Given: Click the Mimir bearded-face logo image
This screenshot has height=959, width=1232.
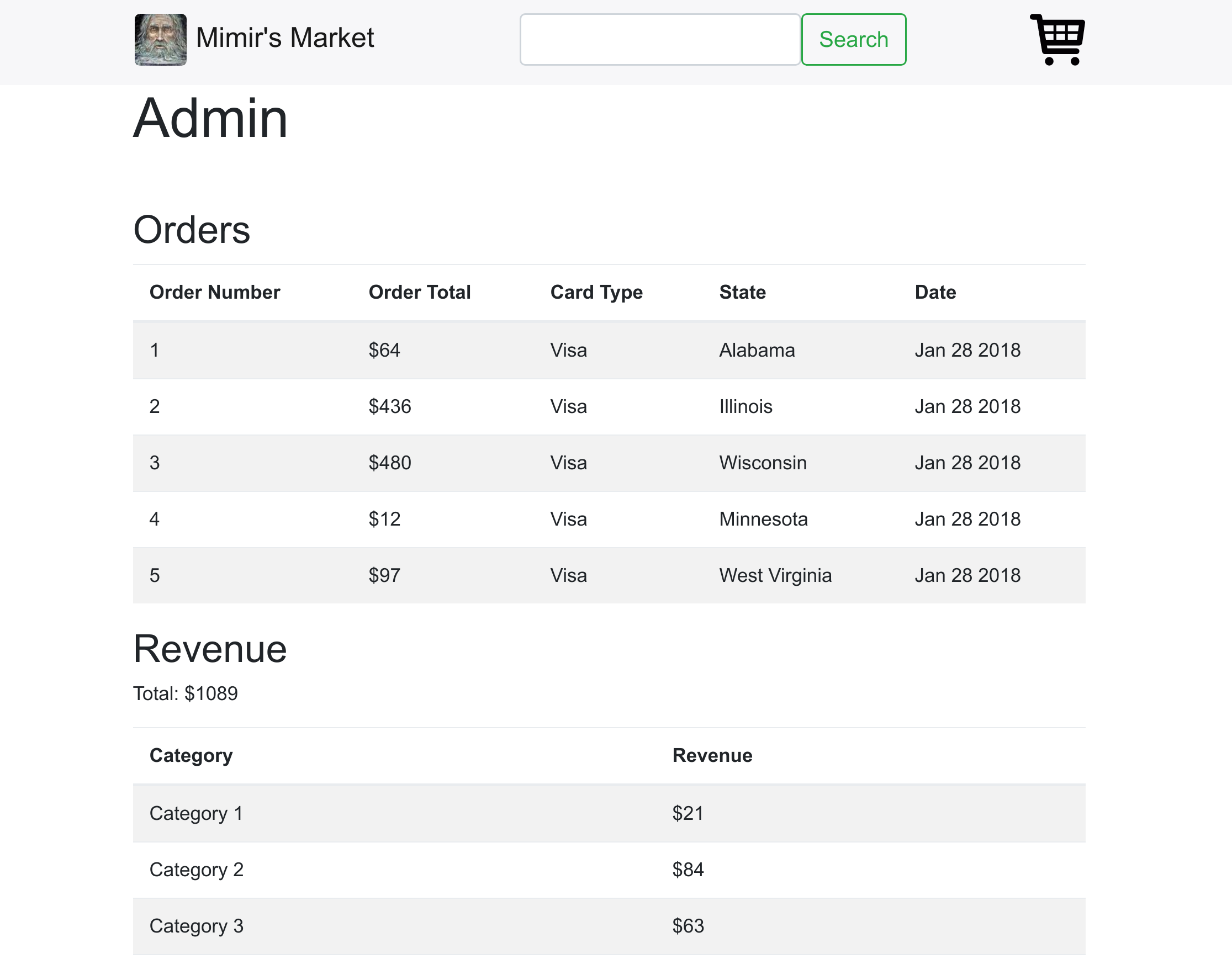Looking at the screenshot, I should tap(160, 40).
